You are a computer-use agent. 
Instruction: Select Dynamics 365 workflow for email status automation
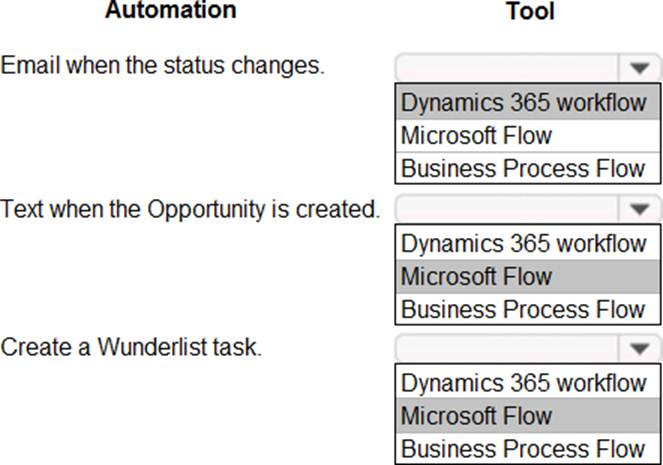523,103
